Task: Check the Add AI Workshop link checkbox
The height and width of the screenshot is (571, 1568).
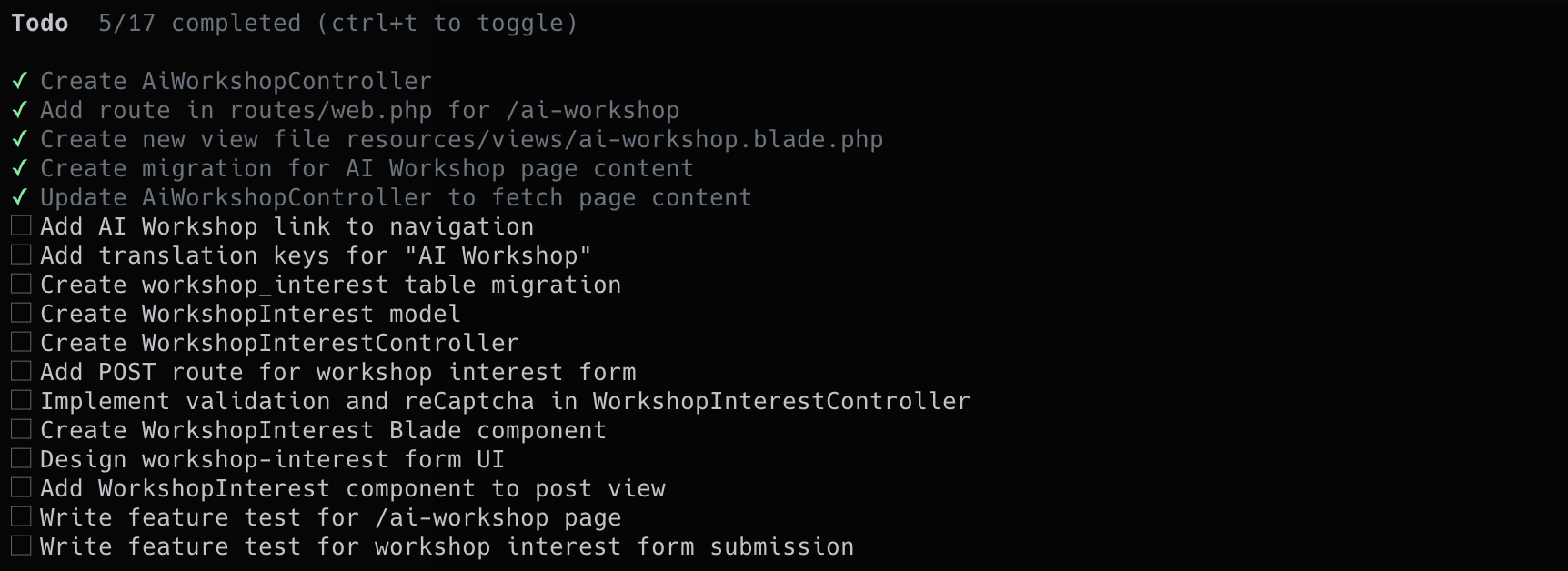Action: tap(21, 225)
